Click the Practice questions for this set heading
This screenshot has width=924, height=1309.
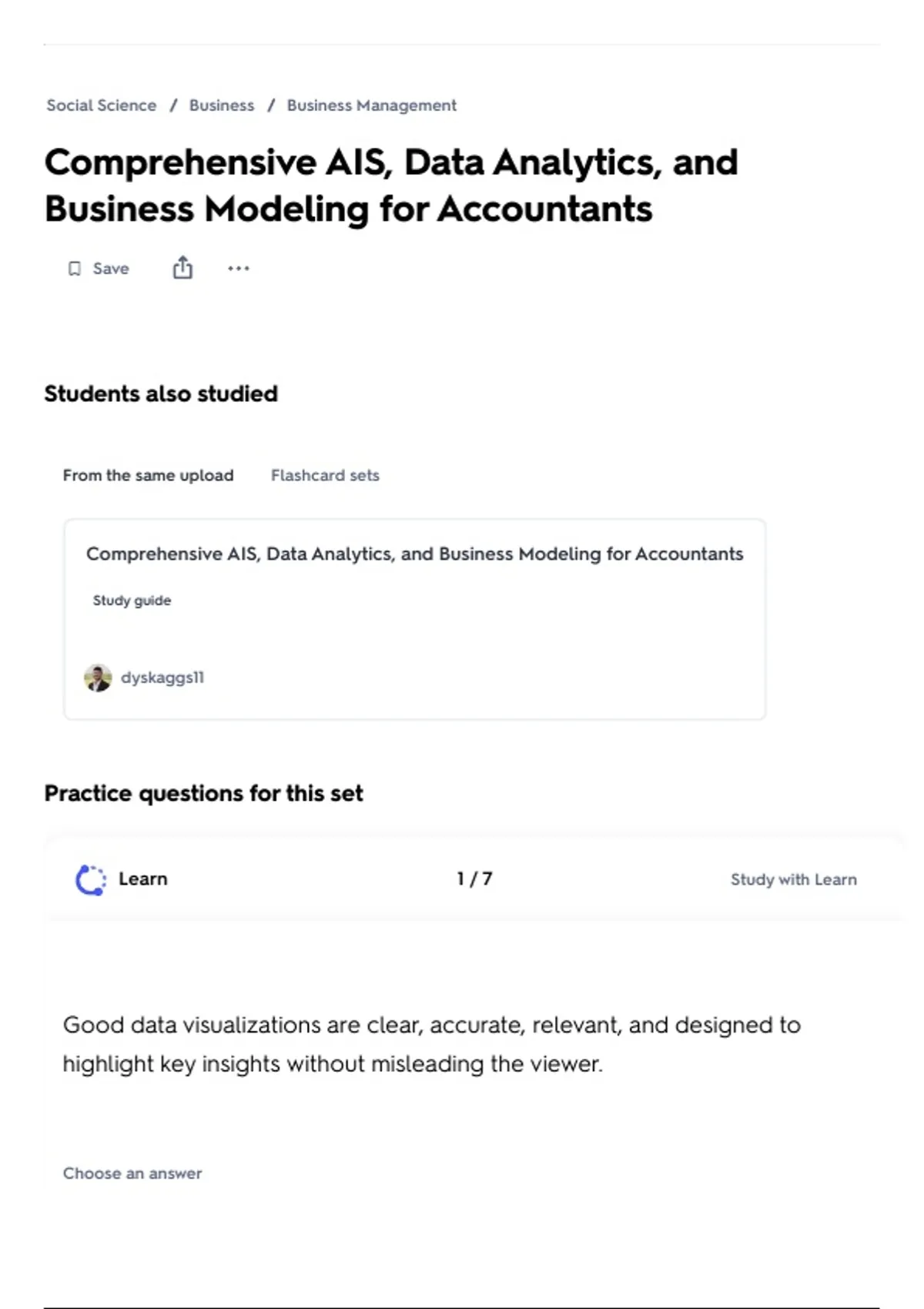click(x=203, y=794)
